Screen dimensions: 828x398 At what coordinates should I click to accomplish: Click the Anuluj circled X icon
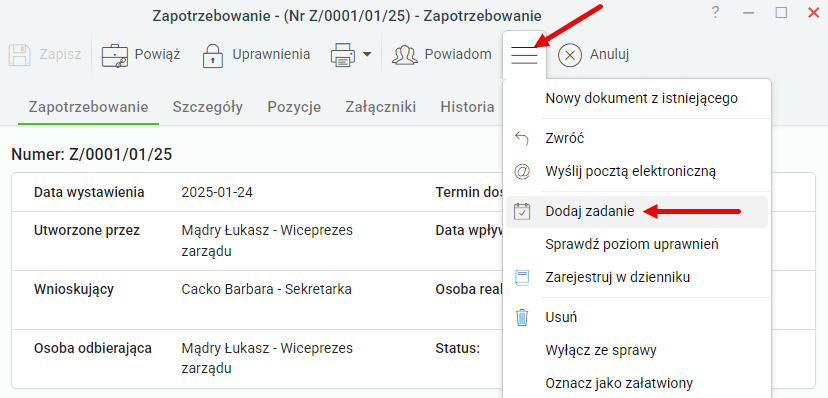[570, 55]
